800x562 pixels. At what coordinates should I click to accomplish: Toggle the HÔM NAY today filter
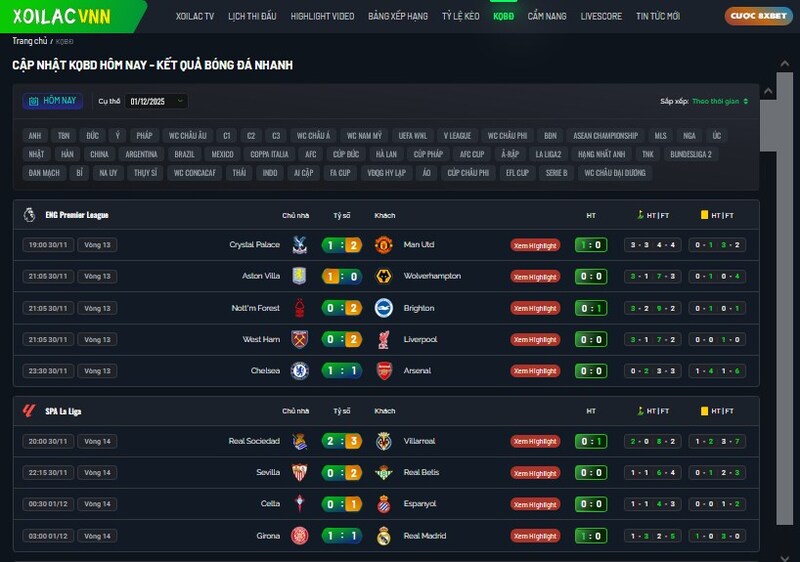click(x=53, y=101)
